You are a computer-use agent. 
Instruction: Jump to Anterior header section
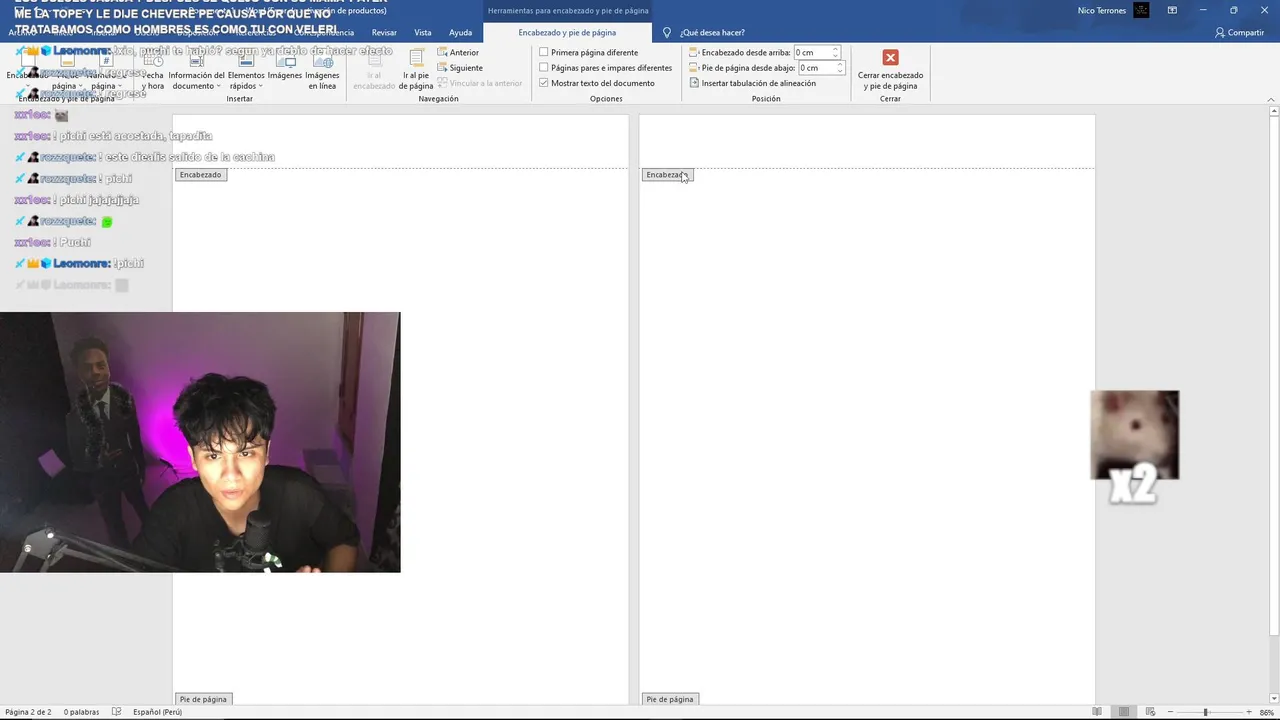click(458, 52)
